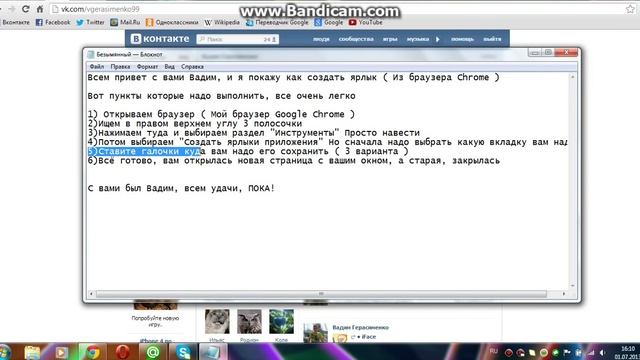The image size is (640, 360).
Task: Click line "1) Открываем браузер"
Action: 221,114
